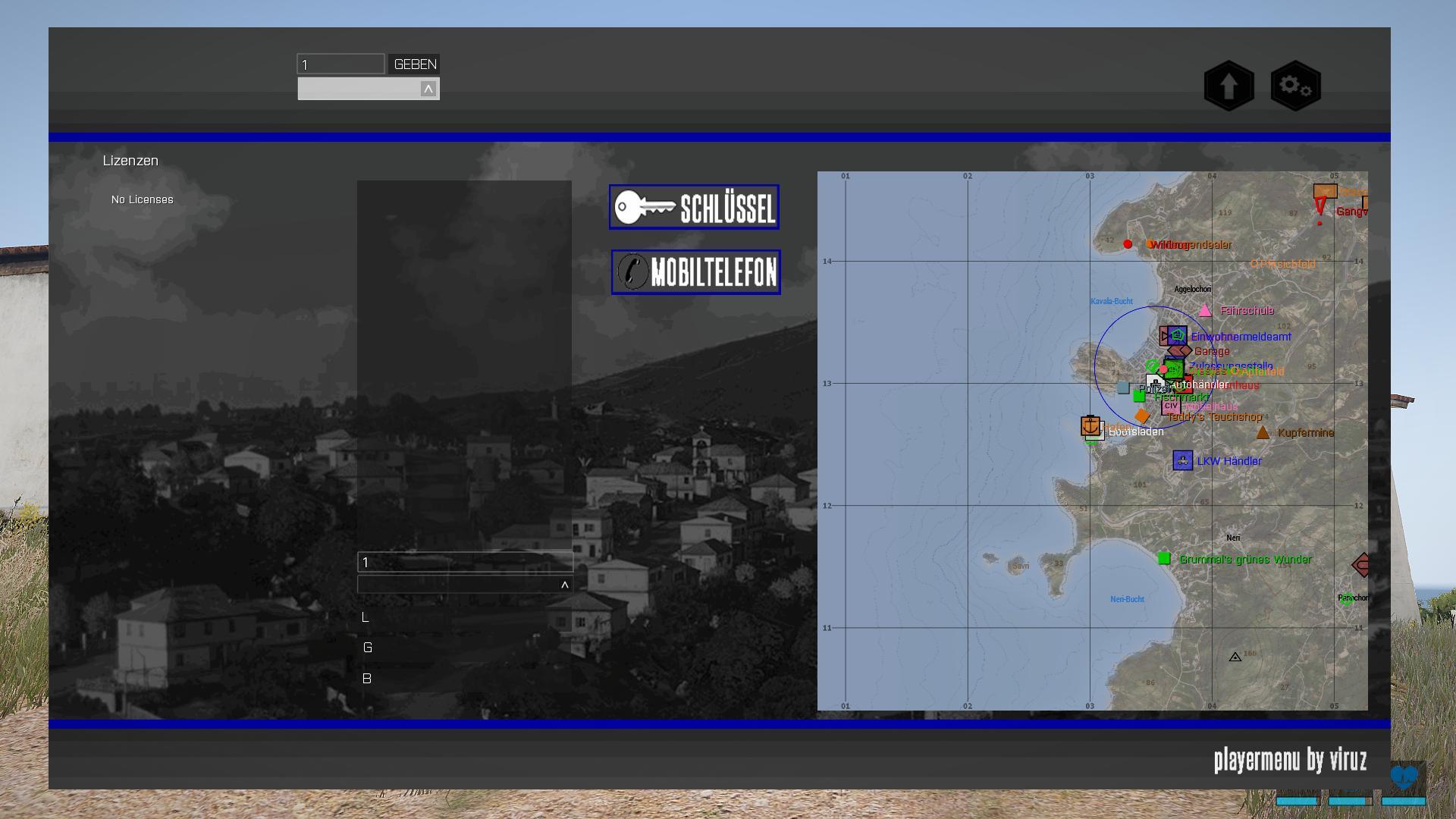Click the Hafen anchor marker on map
This screenshot has height=819, width=1456.
click(x=1090, y=425)
